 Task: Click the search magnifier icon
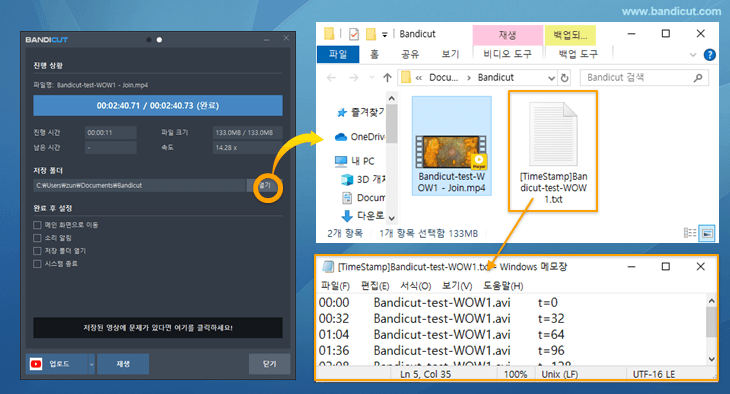(x=697, y=78)
